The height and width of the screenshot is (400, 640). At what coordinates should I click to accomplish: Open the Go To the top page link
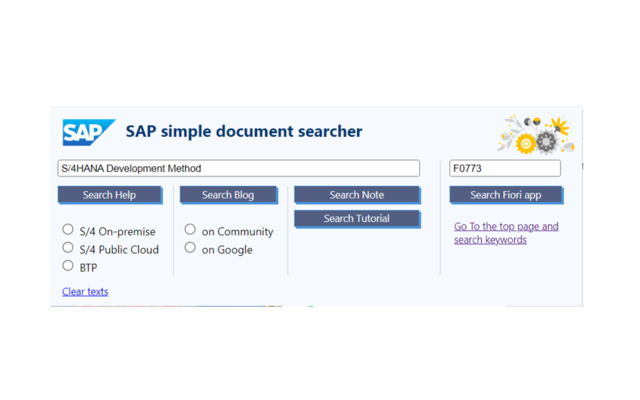(x=506, y=233)
